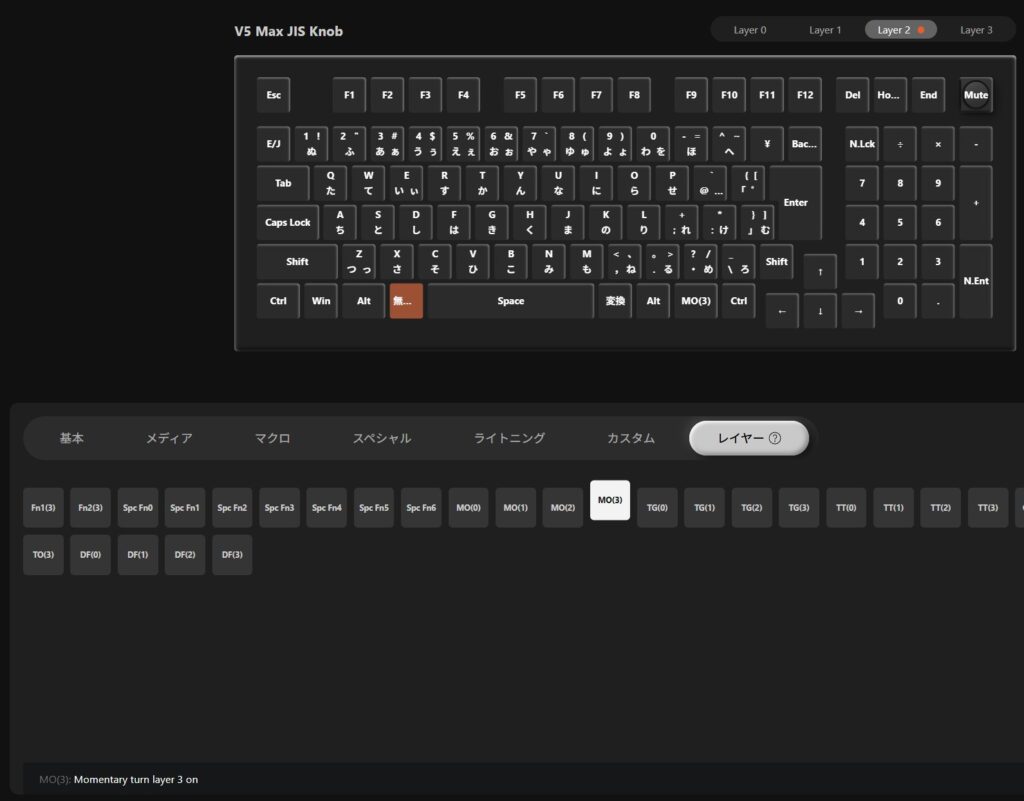
Task: Click the numpad divide key
Action: 900,144
